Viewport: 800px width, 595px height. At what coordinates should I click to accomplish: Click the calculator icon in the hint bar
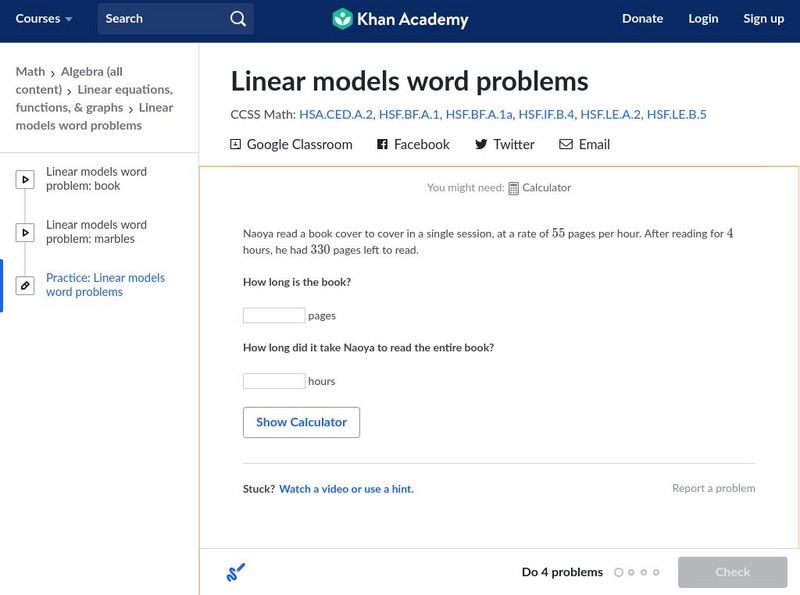pyautogui.click(x=514, y=188)
